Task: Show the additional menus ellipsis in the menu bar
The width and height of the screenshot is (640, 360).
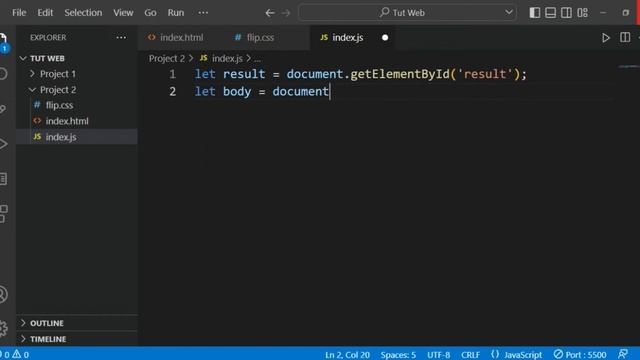Action: [203, 13]
